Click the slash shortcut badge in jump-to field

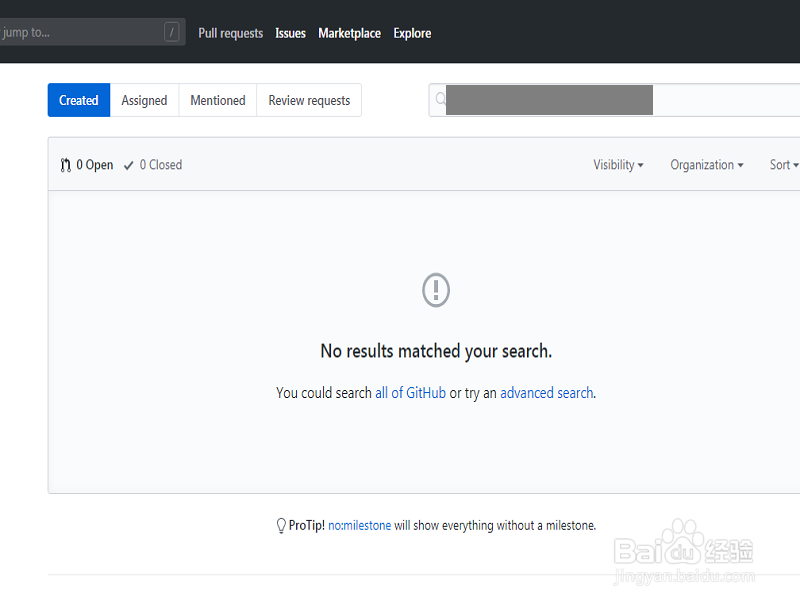click(171, 31)
